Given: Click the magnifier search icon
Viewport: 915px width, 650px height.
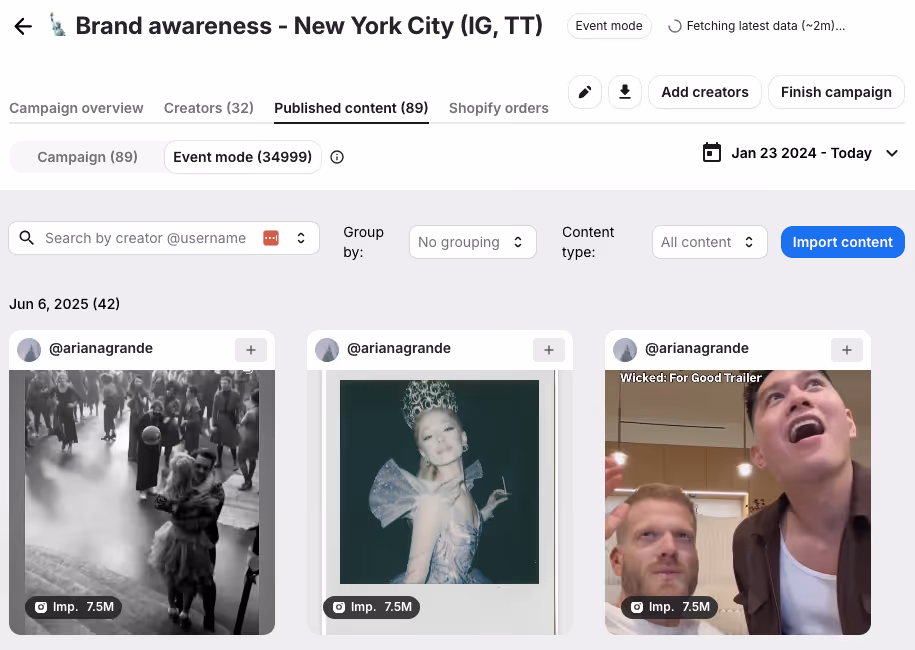Looking at the screenshot, I should pos(27,238).
